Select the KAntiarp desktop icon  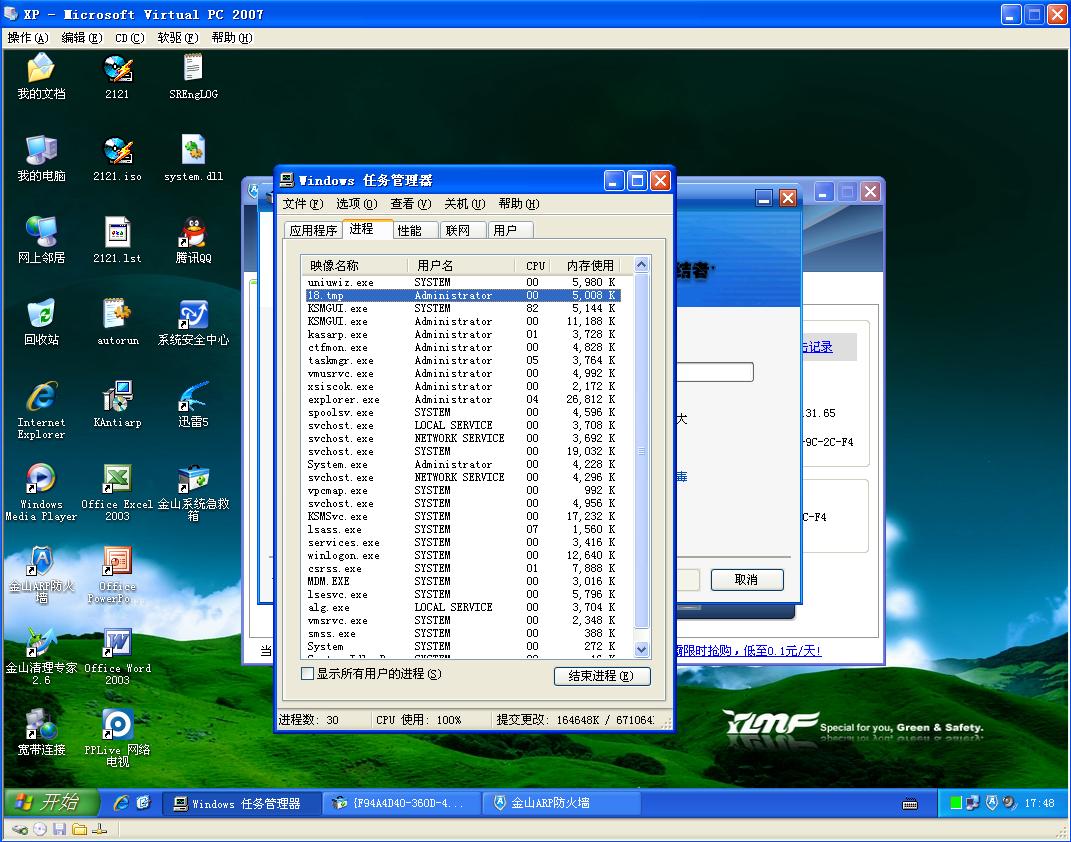pyautogui.click(x=117, y=398)
